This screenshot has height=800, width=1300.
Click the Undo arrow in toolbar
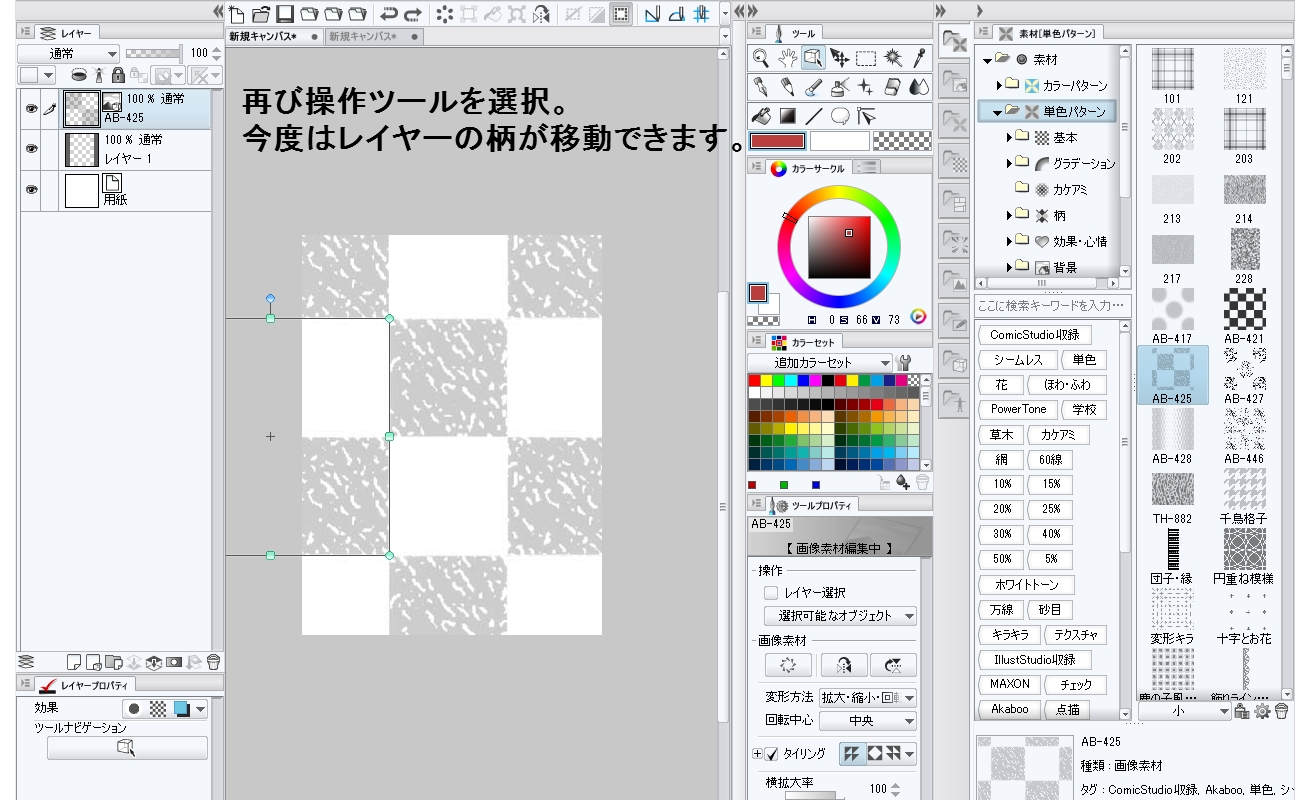388,14
